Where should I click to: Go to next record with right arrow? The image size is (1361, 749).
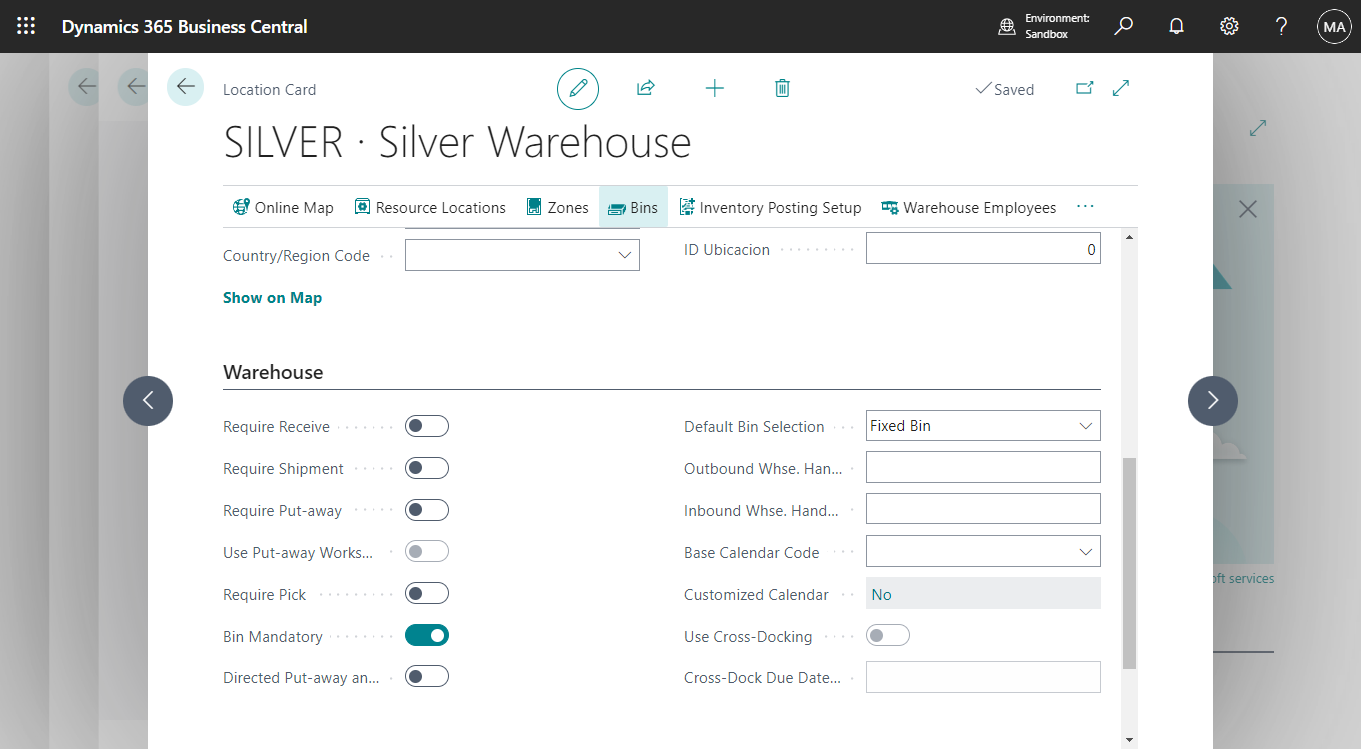[1212, 401]
